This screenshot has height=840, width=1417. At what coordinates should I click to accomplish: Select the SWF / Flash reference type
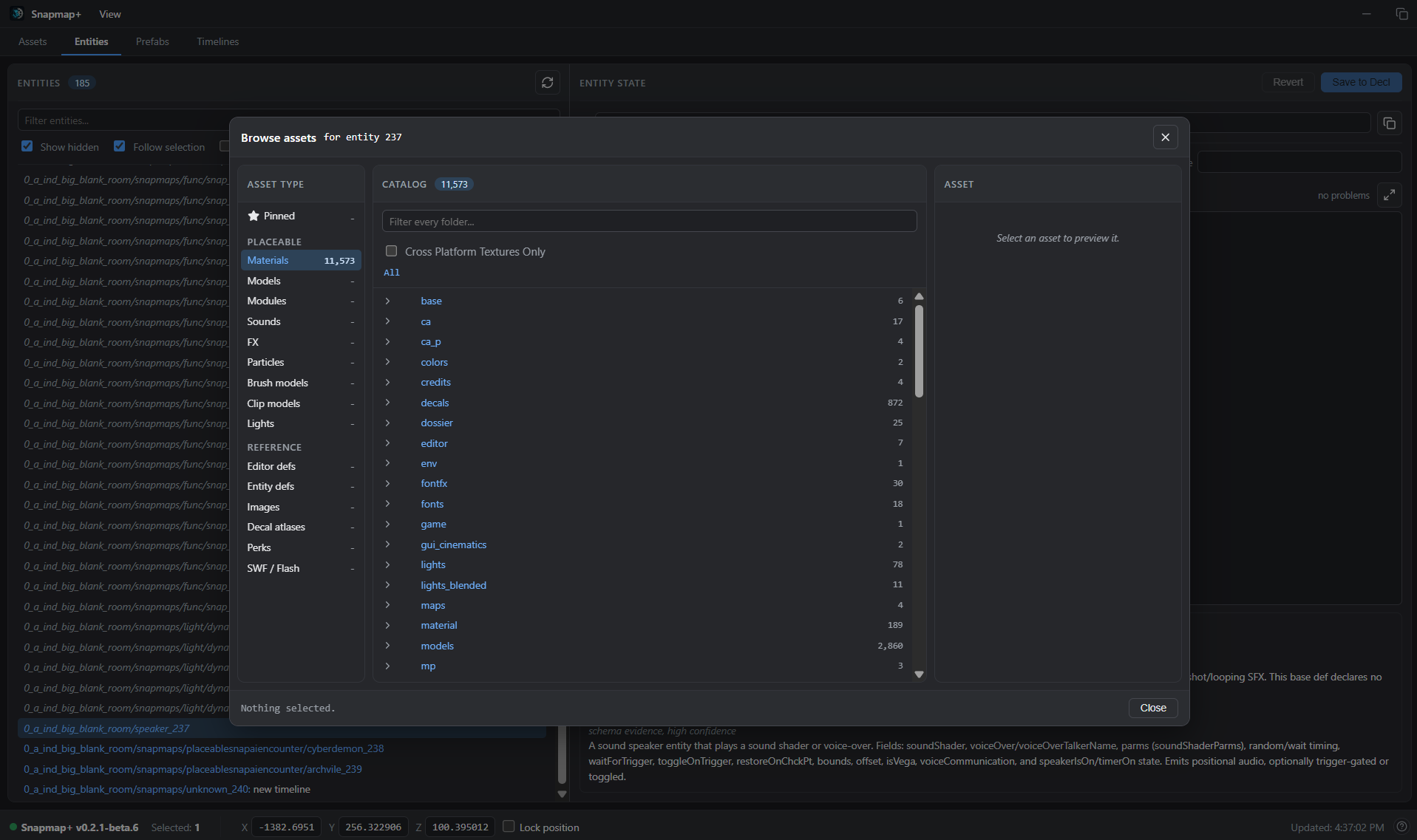301,568
